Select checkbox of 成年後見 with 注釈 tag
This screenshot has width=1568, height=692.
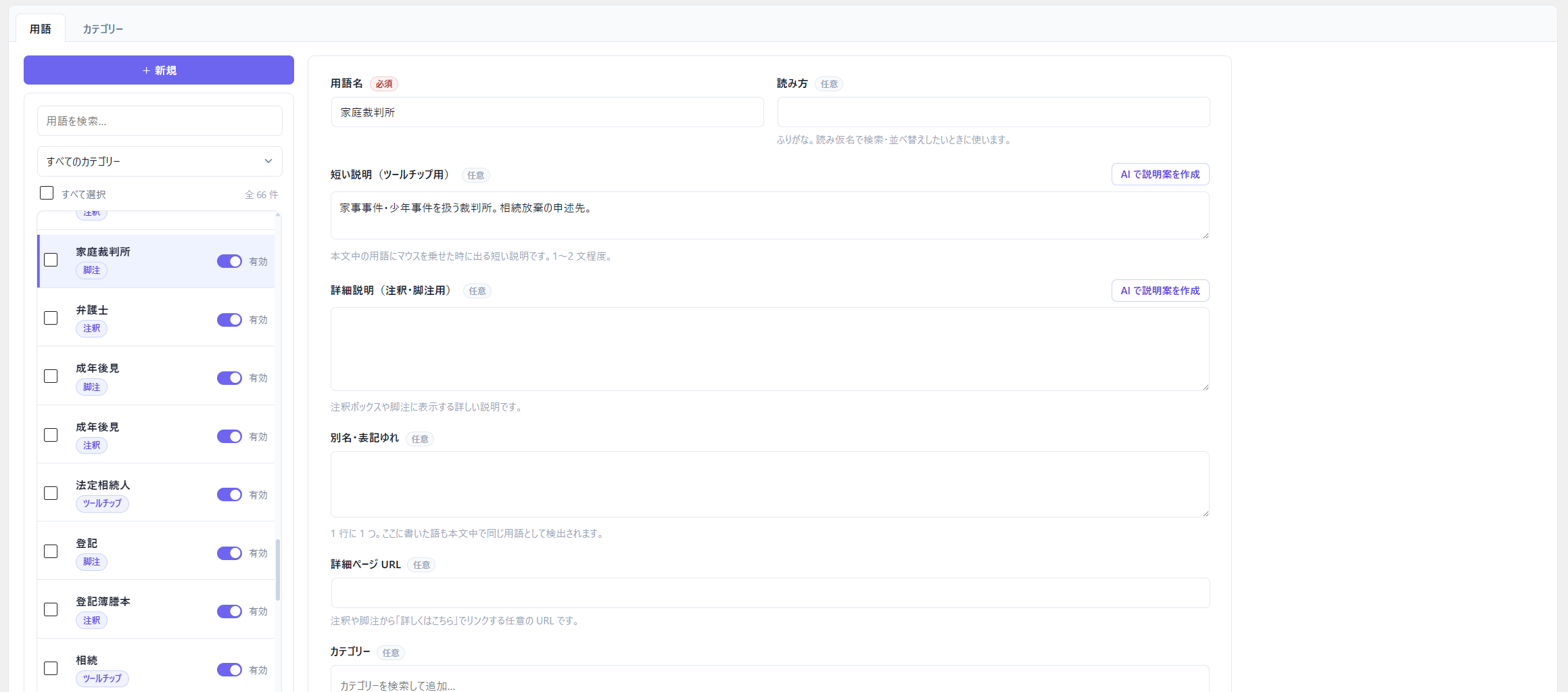[x=51, y=435]
